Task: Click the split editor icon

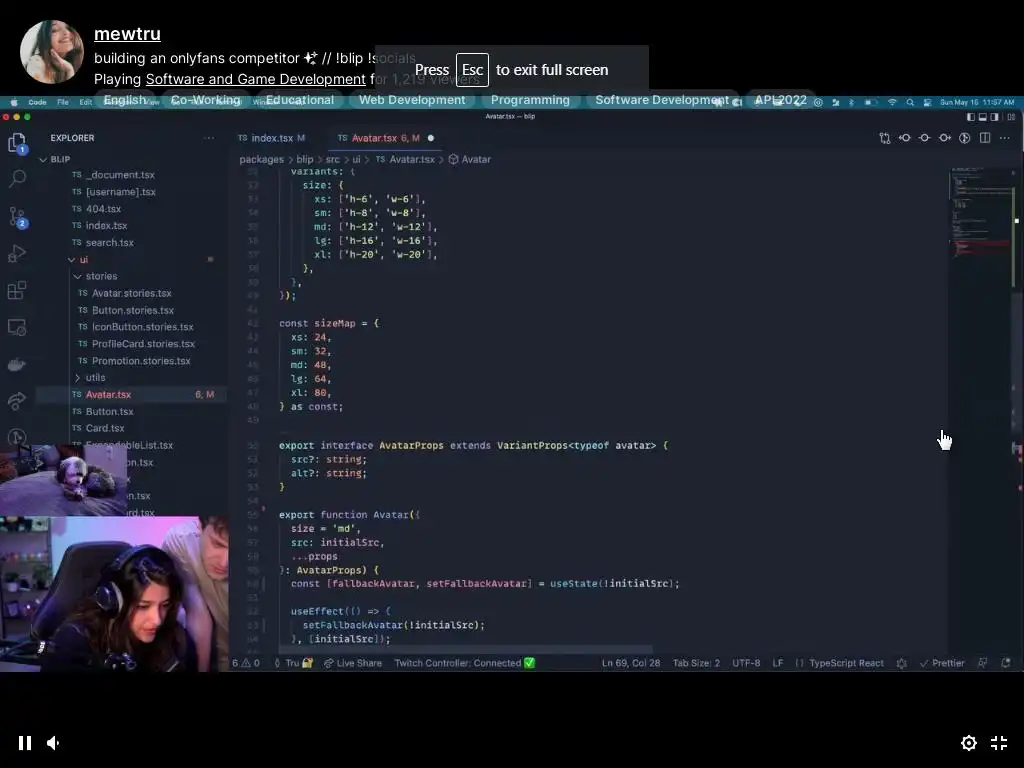Action: (985, 138)
